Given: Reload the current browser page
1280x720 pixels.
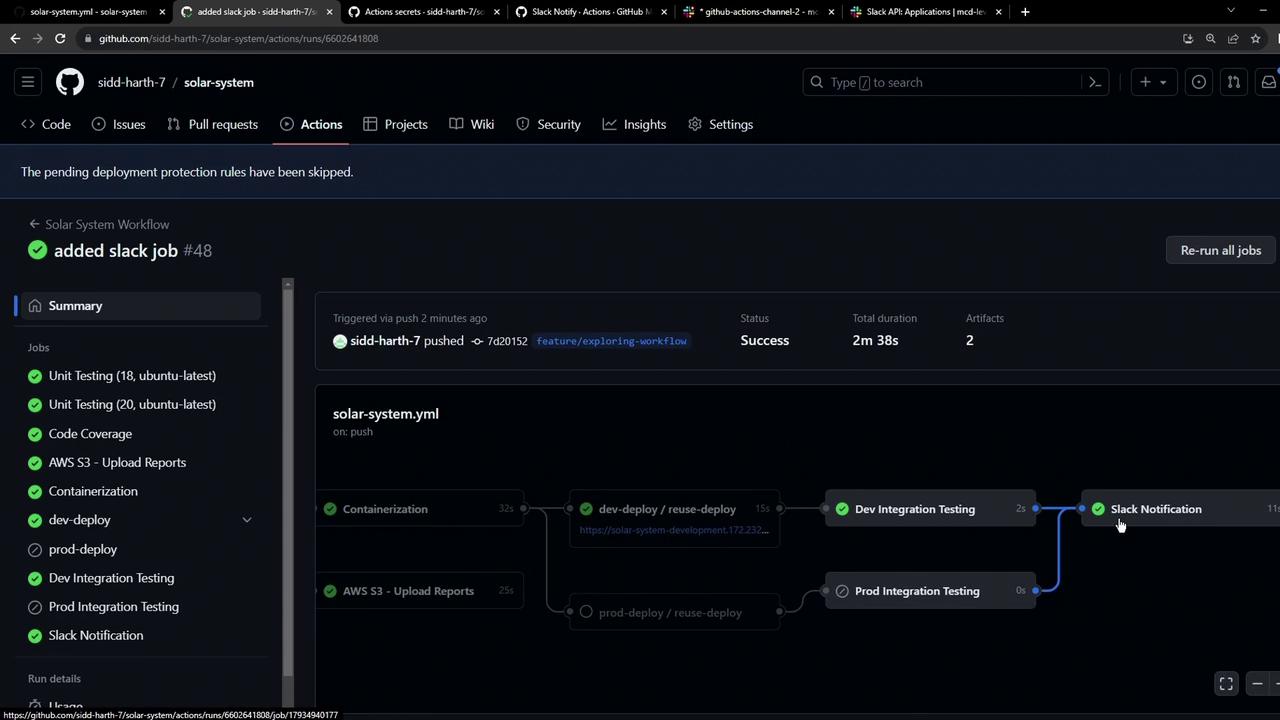Looking at the screenshot, I should point(60,38).
